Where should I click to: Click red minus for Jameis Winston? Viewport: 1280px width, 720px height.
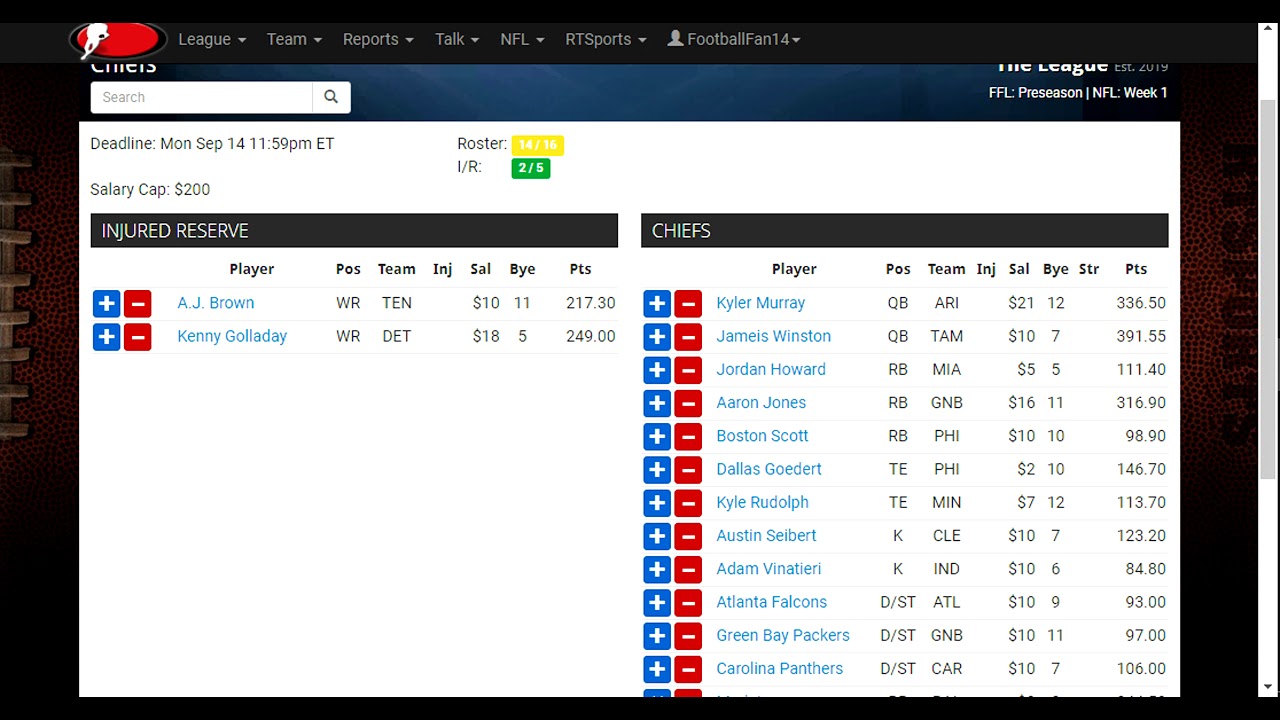pos(688,337)
